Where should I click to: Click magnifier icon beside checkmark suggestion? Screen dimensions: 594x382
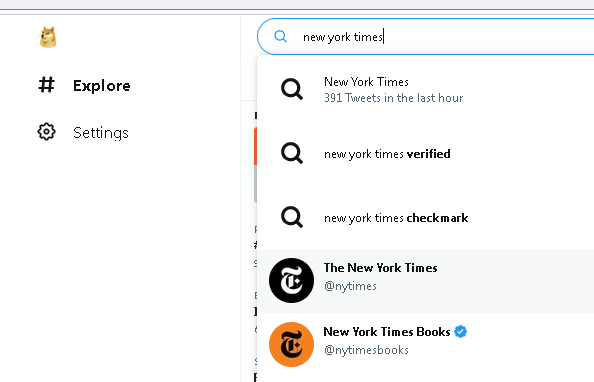[292, 217]
